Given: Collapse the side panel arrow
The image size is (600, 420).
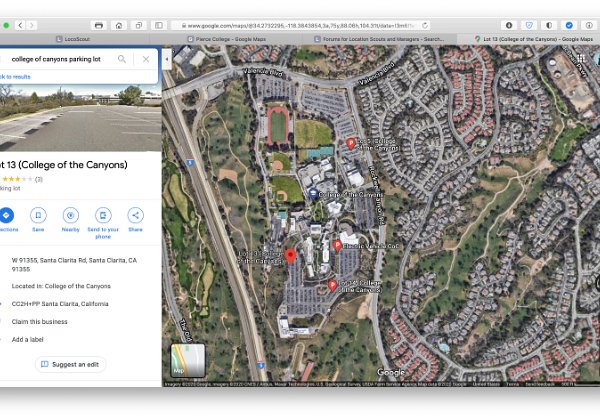Looking at the screenshot, I should point(167,59).
